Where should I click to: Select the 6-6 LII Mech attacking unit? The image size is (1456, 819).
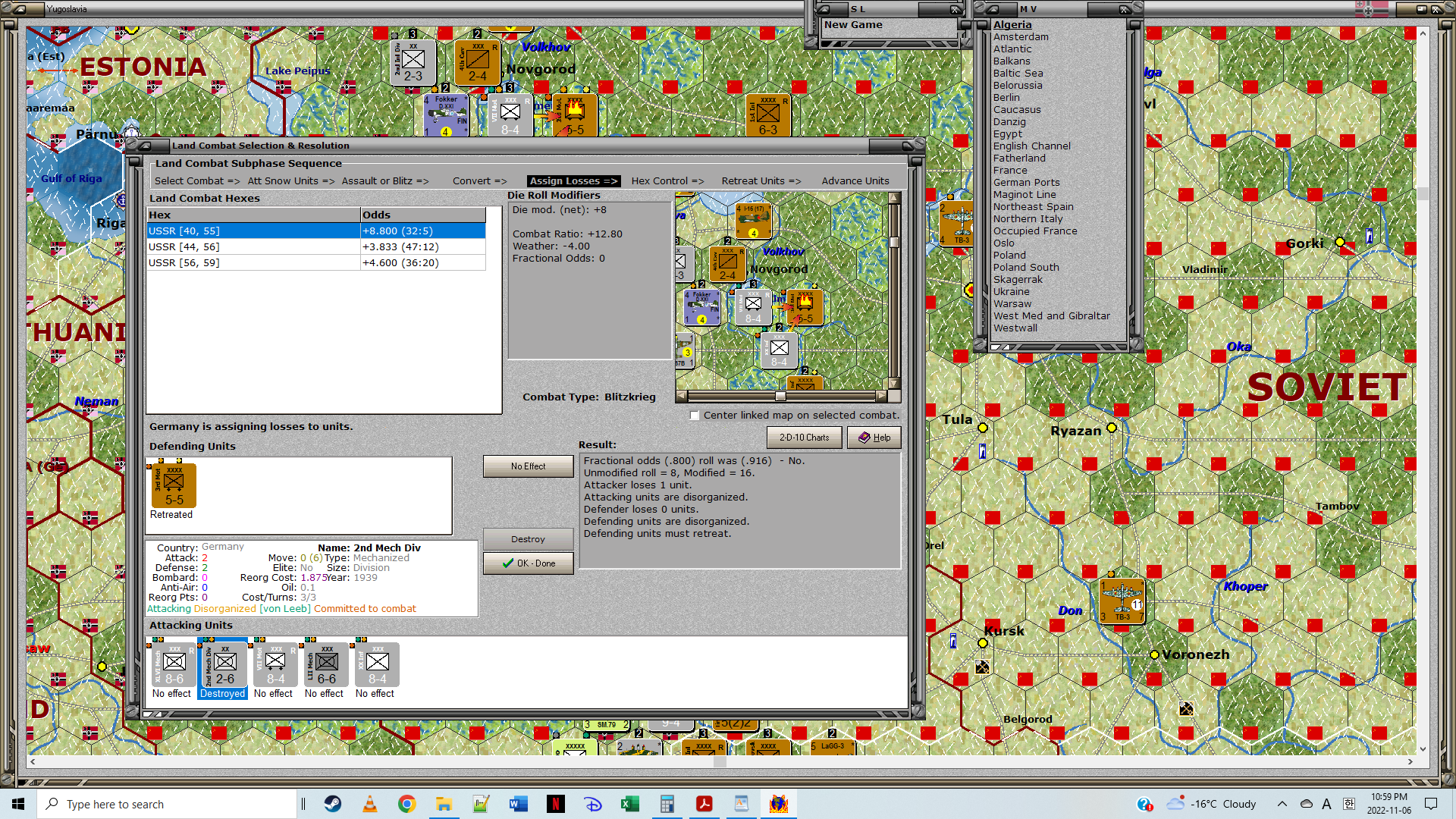[326, 665]
